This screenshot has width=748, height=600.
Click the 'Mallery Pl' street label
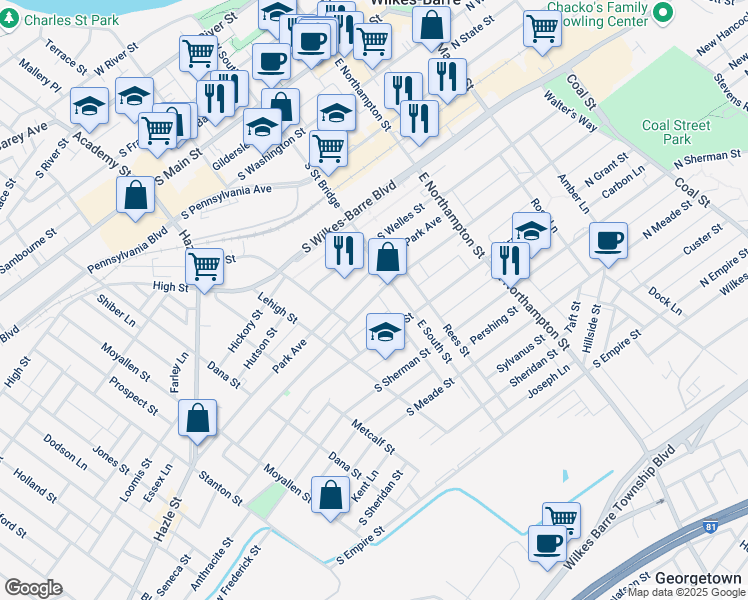(x=40, y=75)
